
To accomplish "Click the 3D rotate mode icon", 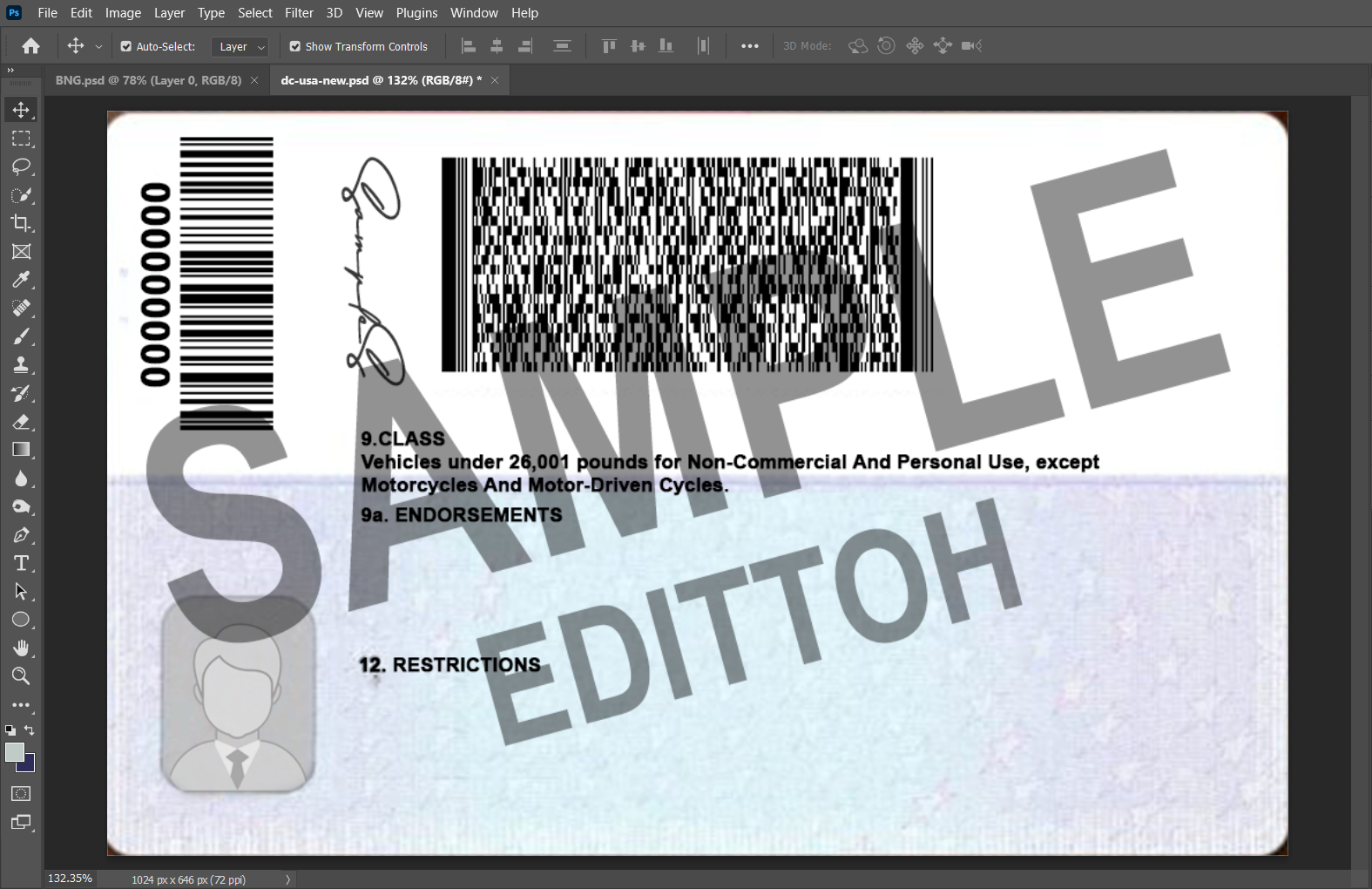I will (858, 46).
